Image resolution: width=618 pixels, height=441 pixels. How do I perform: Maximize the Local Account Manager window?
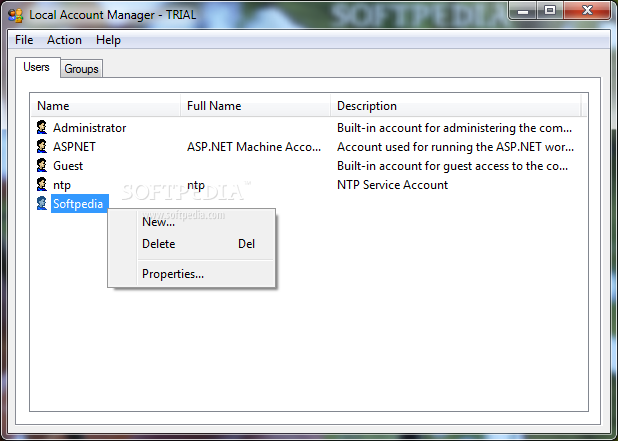[x=550, y=10]
